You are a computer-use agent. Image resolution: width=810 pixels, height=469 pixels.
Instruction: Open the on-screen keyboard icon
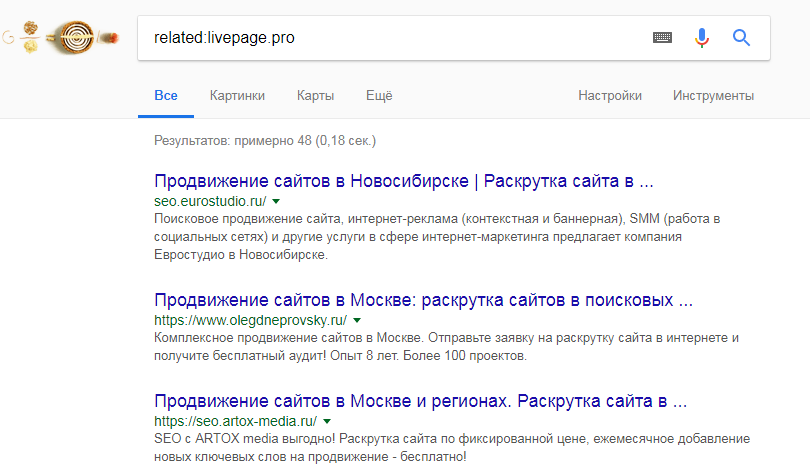[x=662, y=37]
